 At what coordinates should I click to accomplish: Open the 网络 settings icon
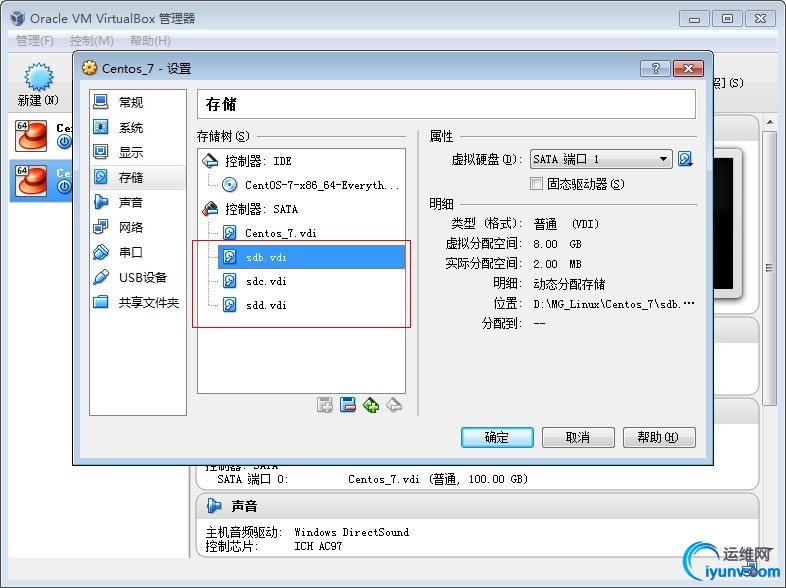tap(101, 227)
